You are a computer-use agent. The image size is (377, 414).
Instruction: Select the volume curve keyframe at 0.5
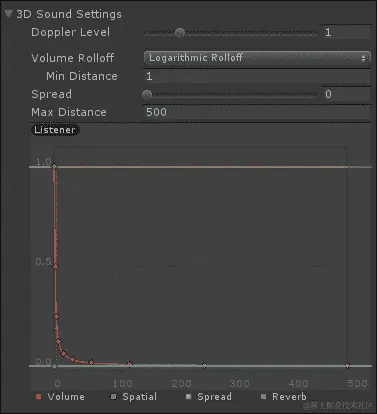[55, 266]
